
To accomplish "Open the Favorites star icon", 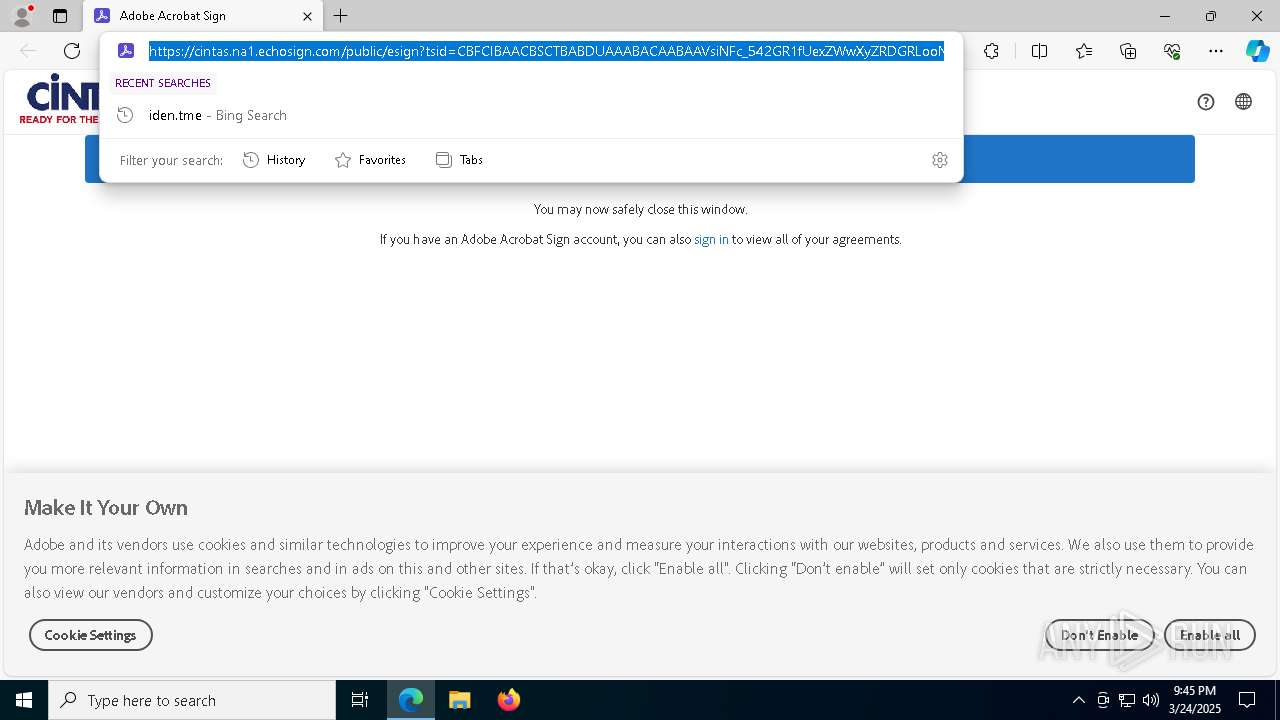I will pos(1084,51).
